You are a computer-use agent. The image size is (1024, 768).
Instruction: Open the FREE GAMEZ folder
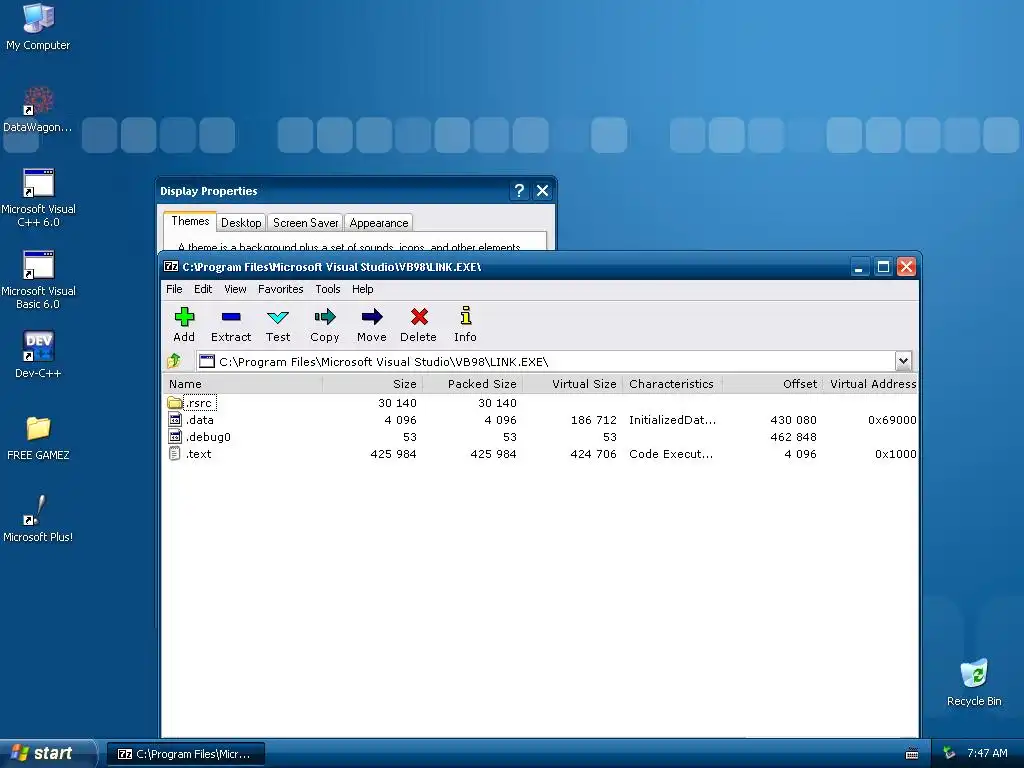point(38,438)
